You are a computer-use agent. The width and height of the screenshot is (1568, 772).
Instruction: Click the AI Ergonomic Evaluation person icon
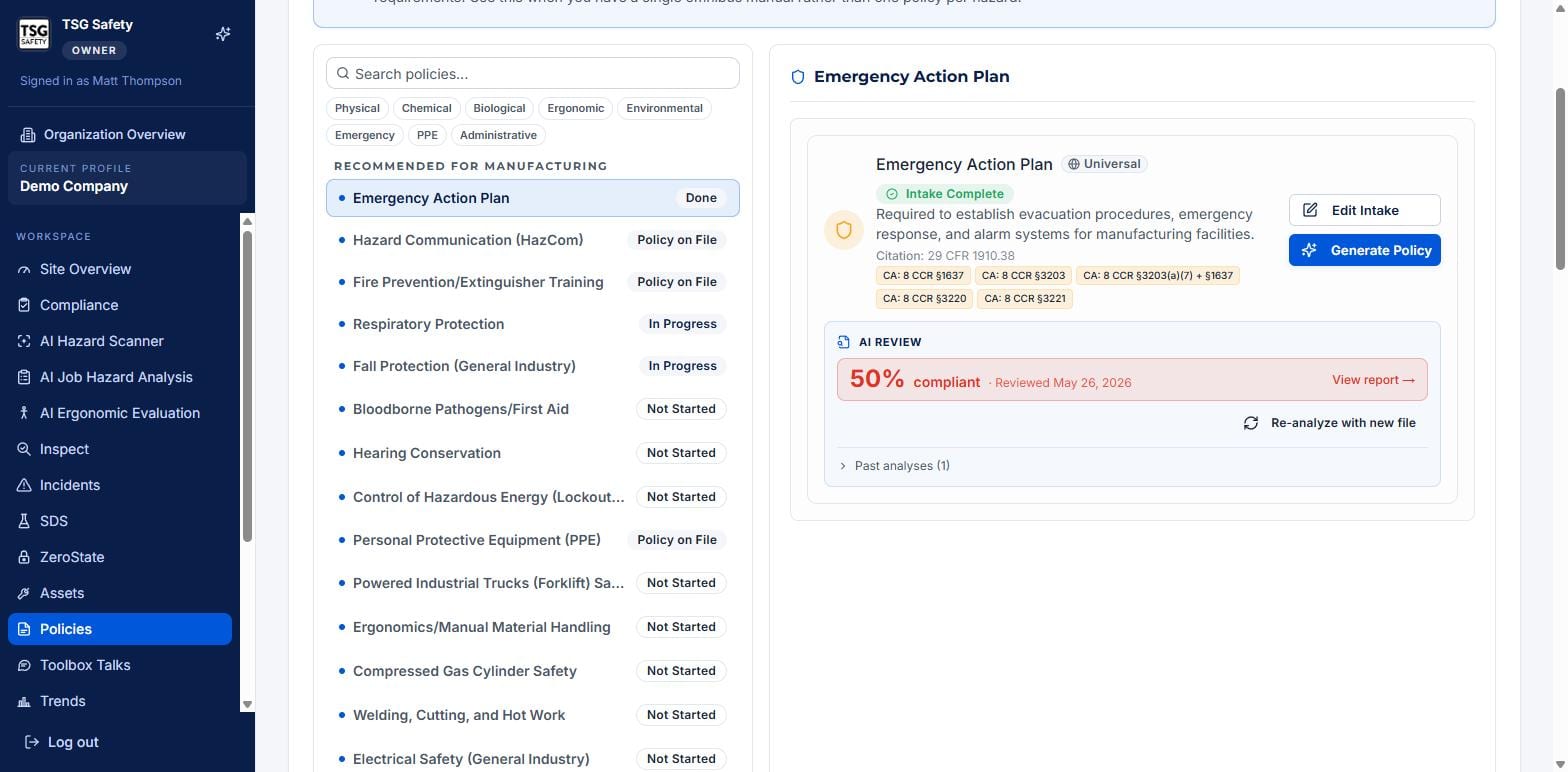(24, 413)
